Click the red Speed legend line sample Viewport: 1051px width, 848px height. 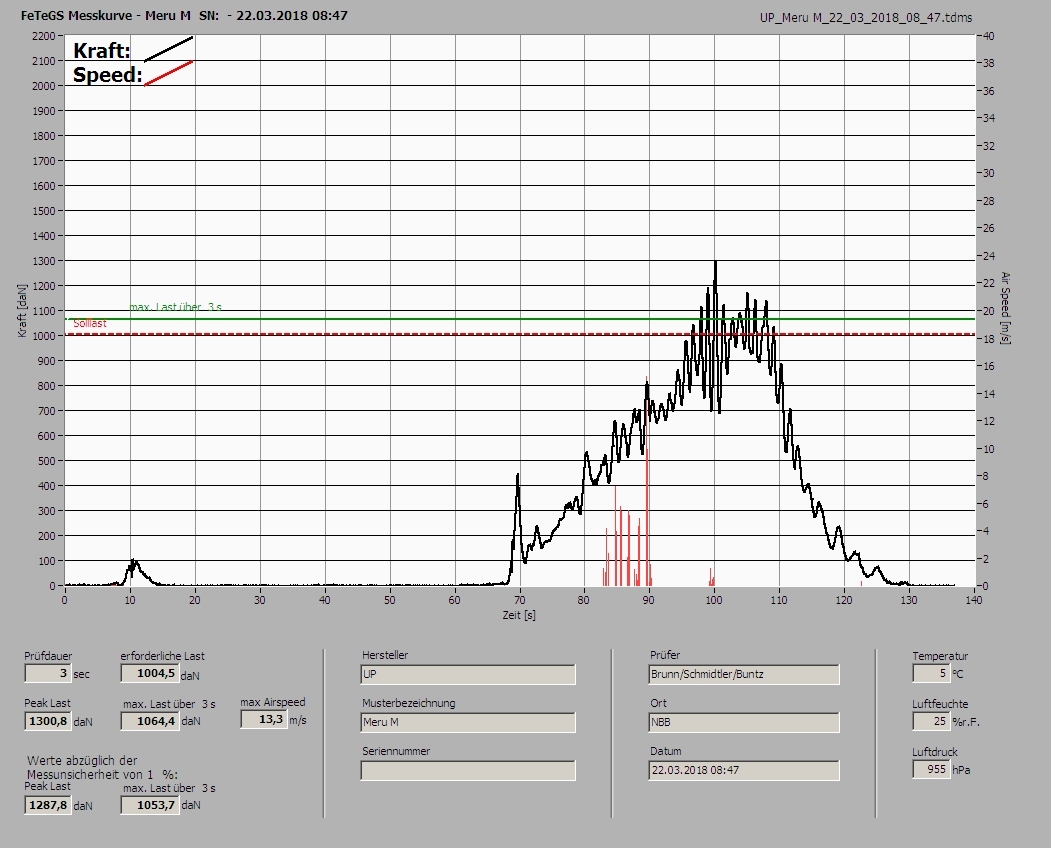click(169, 74)
